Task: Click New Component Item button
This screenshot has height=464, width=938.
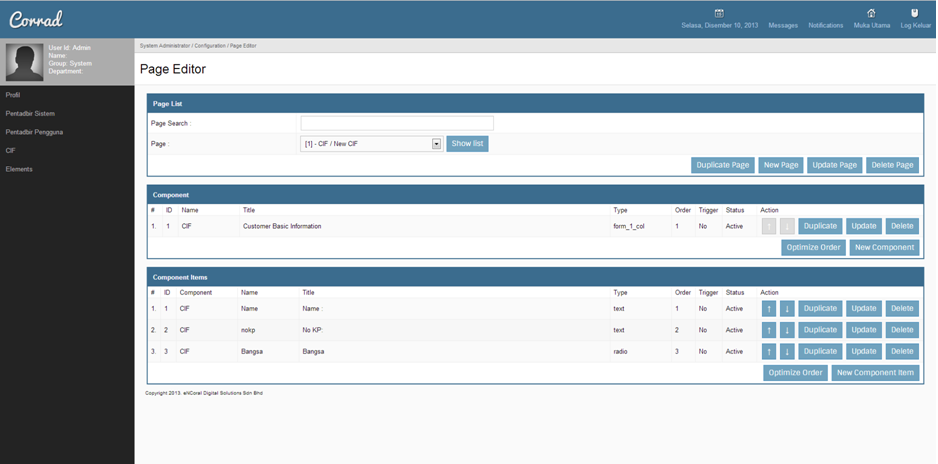Action: click(x=875, y=373)
